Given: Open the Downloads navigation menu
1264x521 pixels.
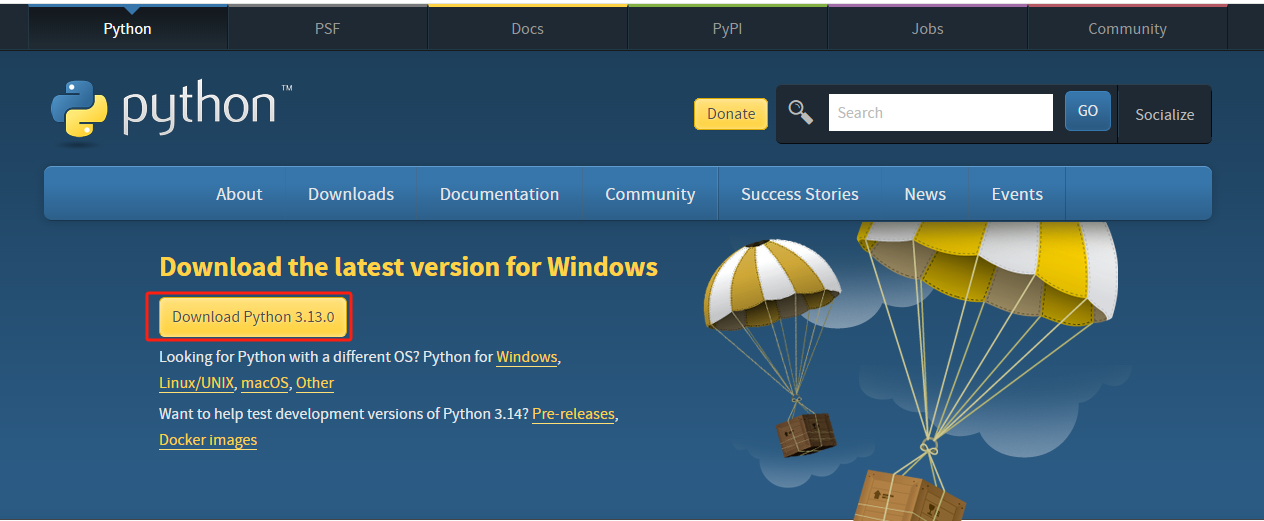Looking at the screenshot, I should tap(351, 194).
